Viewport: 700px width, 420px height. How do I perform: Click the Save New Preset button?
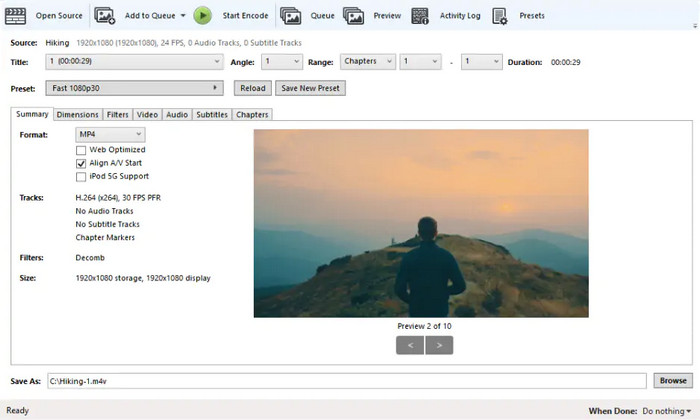[x=310, y=88]
